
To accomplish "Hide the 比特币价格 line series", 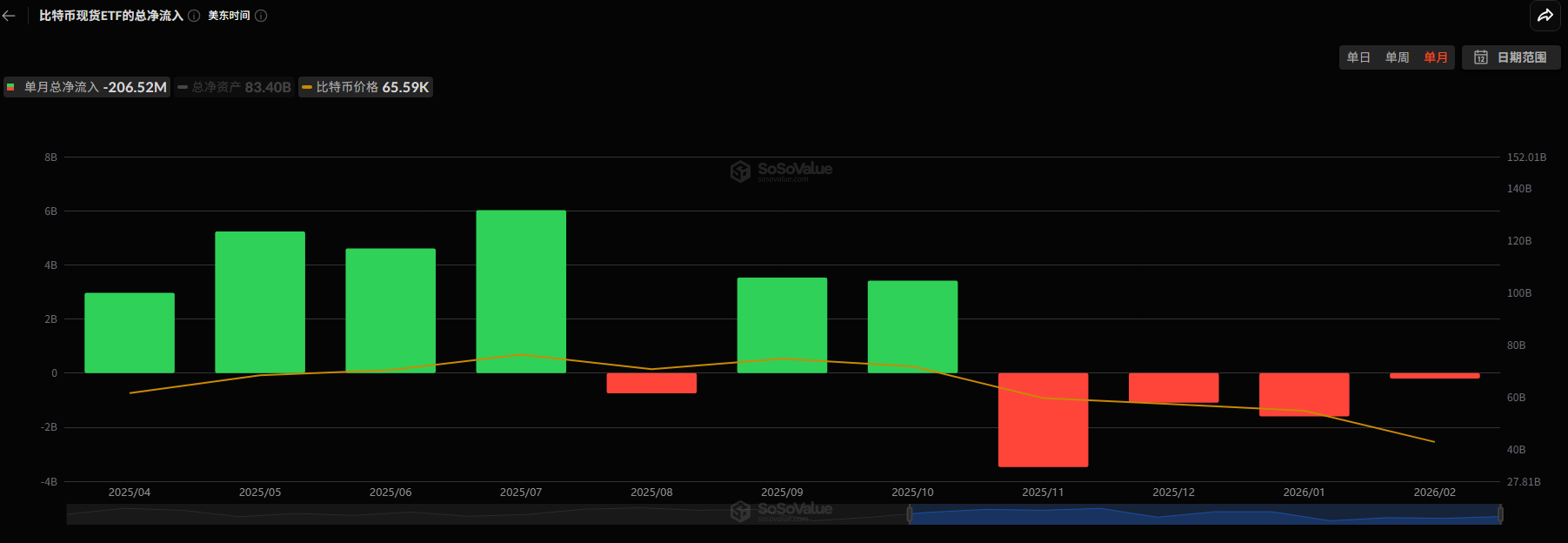I will click(365, 87).
